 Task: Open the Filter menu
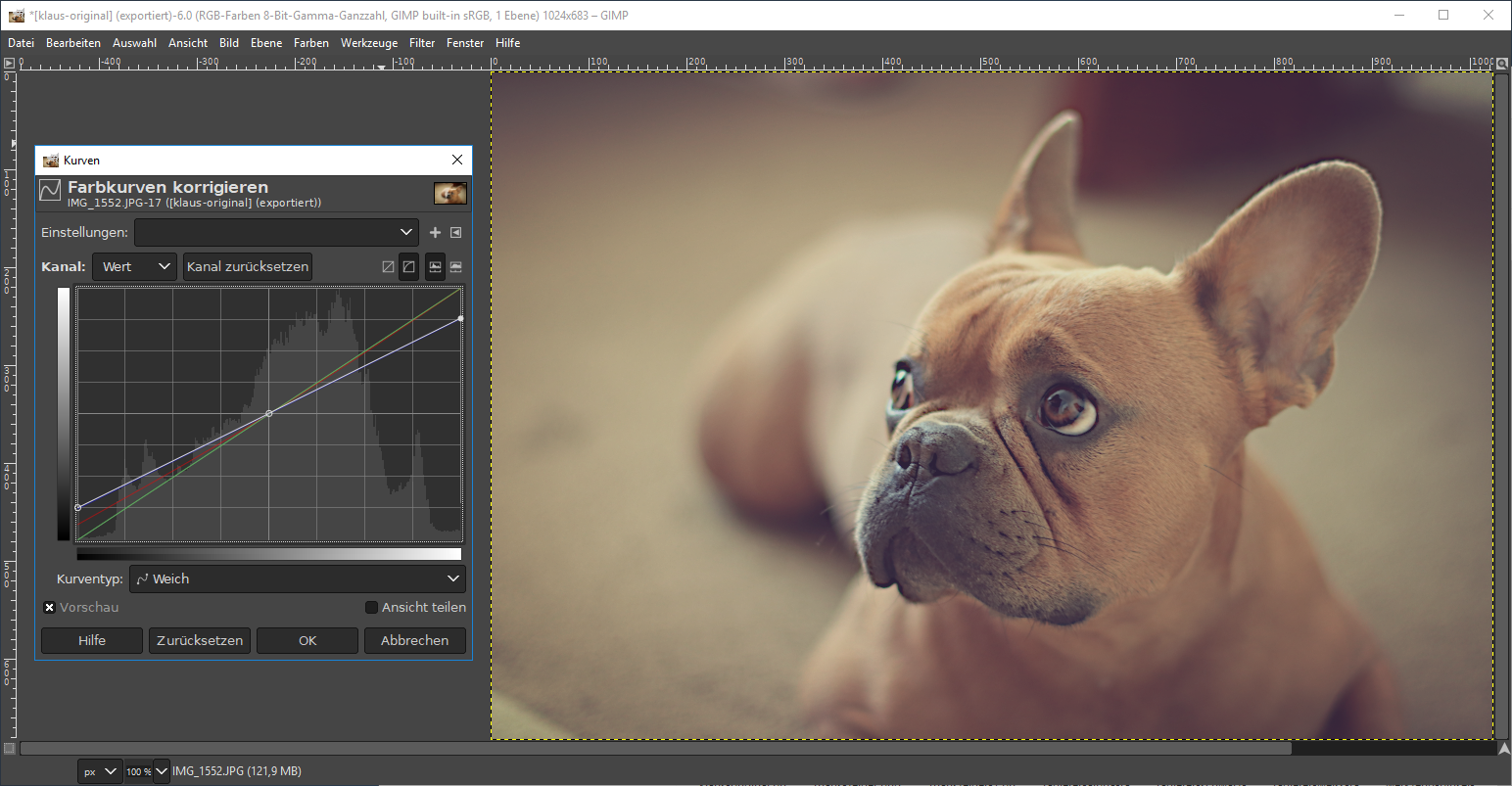click(422, 43)
